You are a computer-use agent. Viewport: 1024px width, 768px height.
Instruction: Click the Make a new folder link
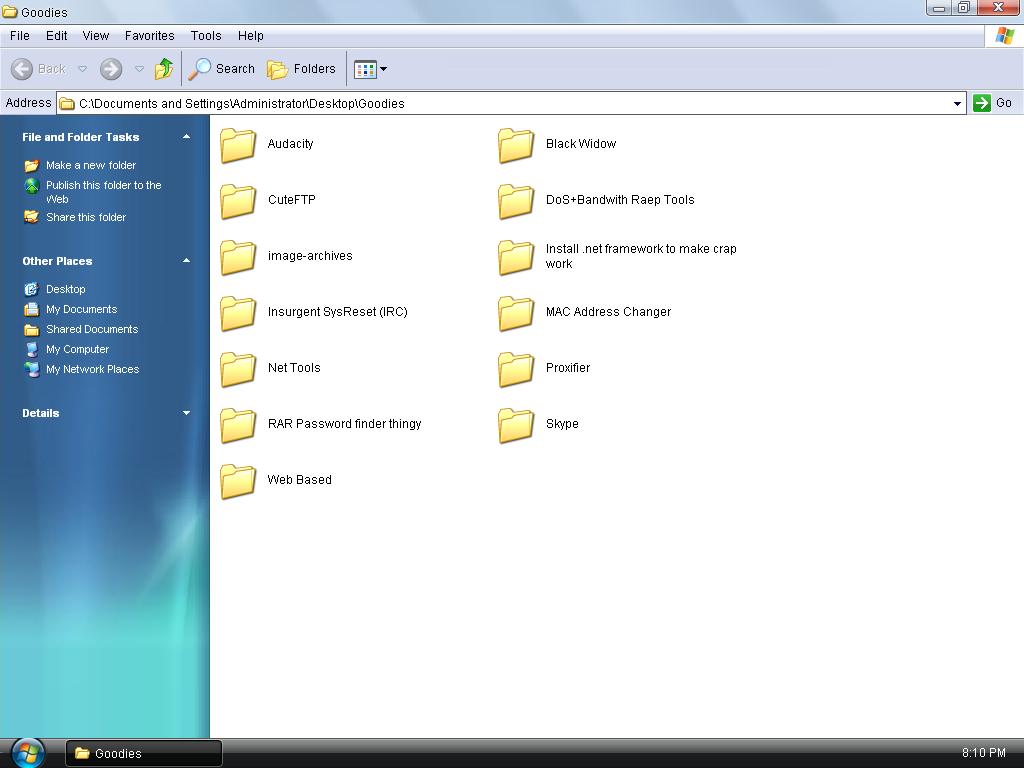(x=91, y=165)
